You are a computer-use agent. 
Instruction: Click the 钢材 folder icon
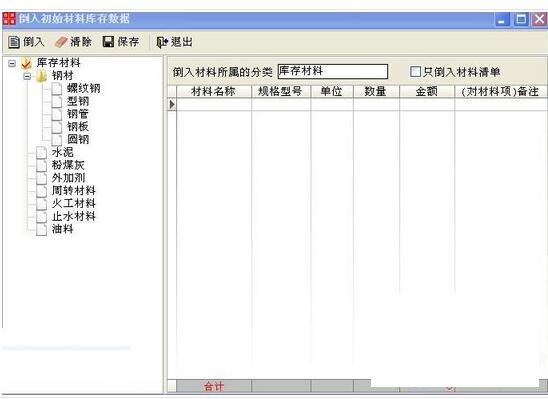(42, 75)
